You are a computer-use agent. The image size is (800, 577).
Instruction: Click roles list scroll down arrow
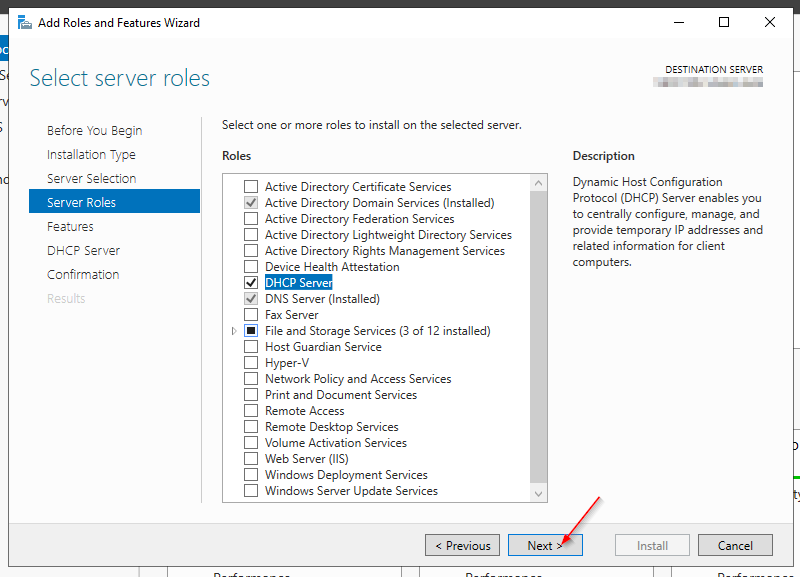538,493
